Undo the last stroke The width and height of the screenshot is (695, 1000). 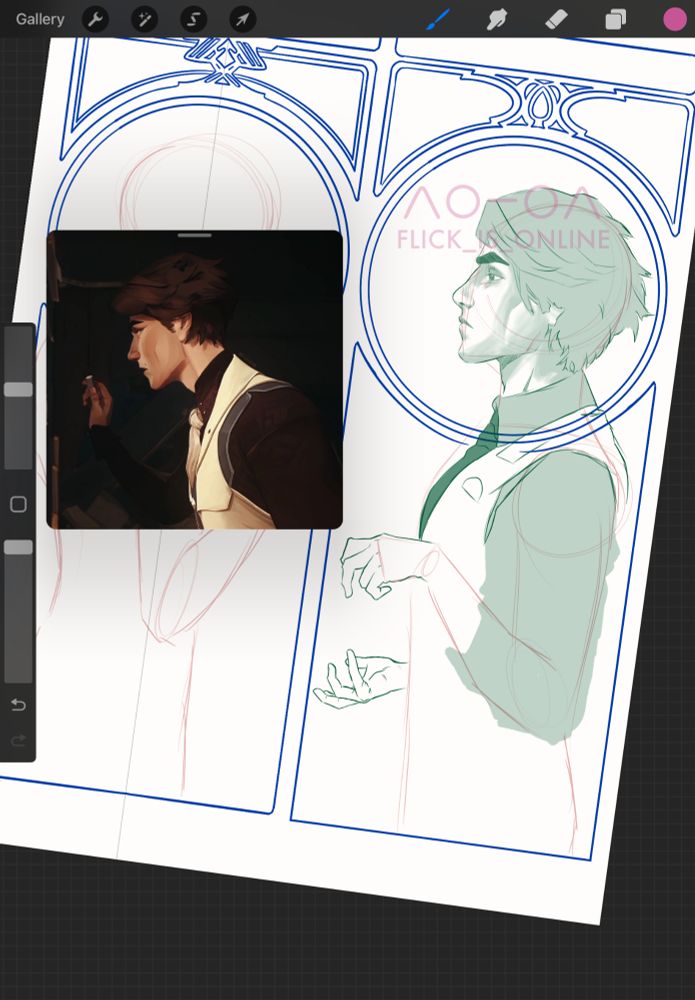click(18, 705)
